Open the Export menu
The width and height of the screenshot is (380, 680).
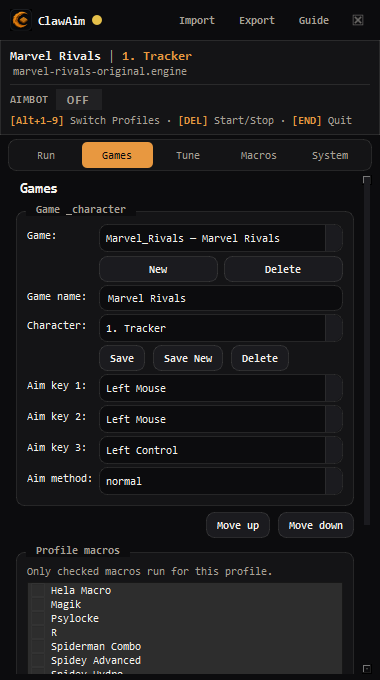(x=257, y=20)
